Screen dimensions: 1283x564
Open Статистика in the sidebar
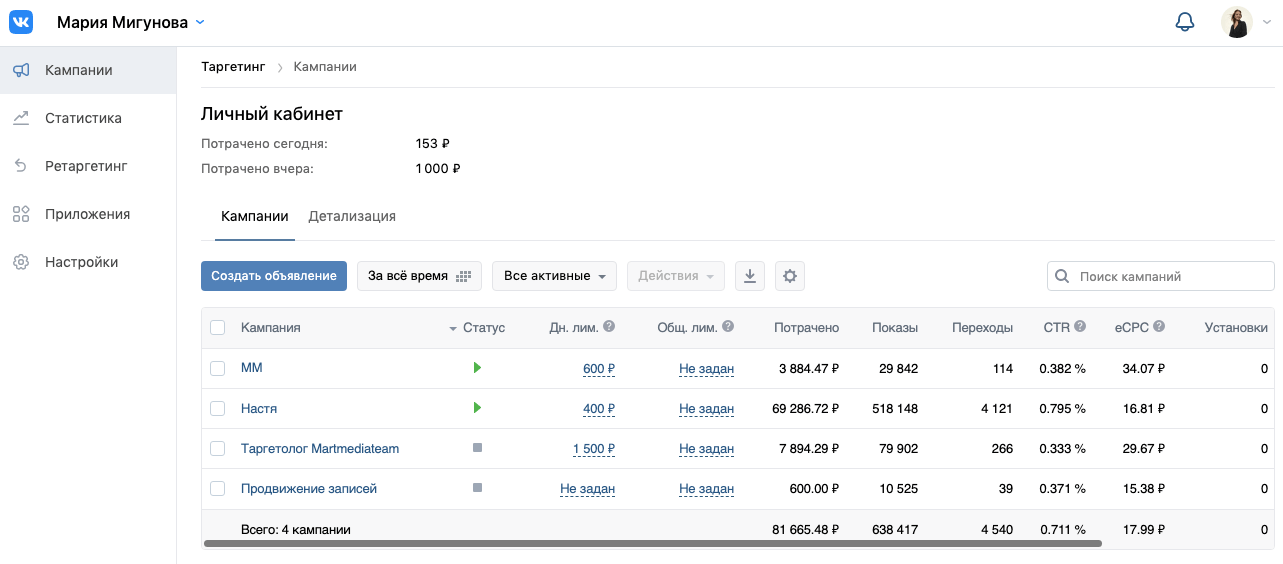[x=83, y=118]
